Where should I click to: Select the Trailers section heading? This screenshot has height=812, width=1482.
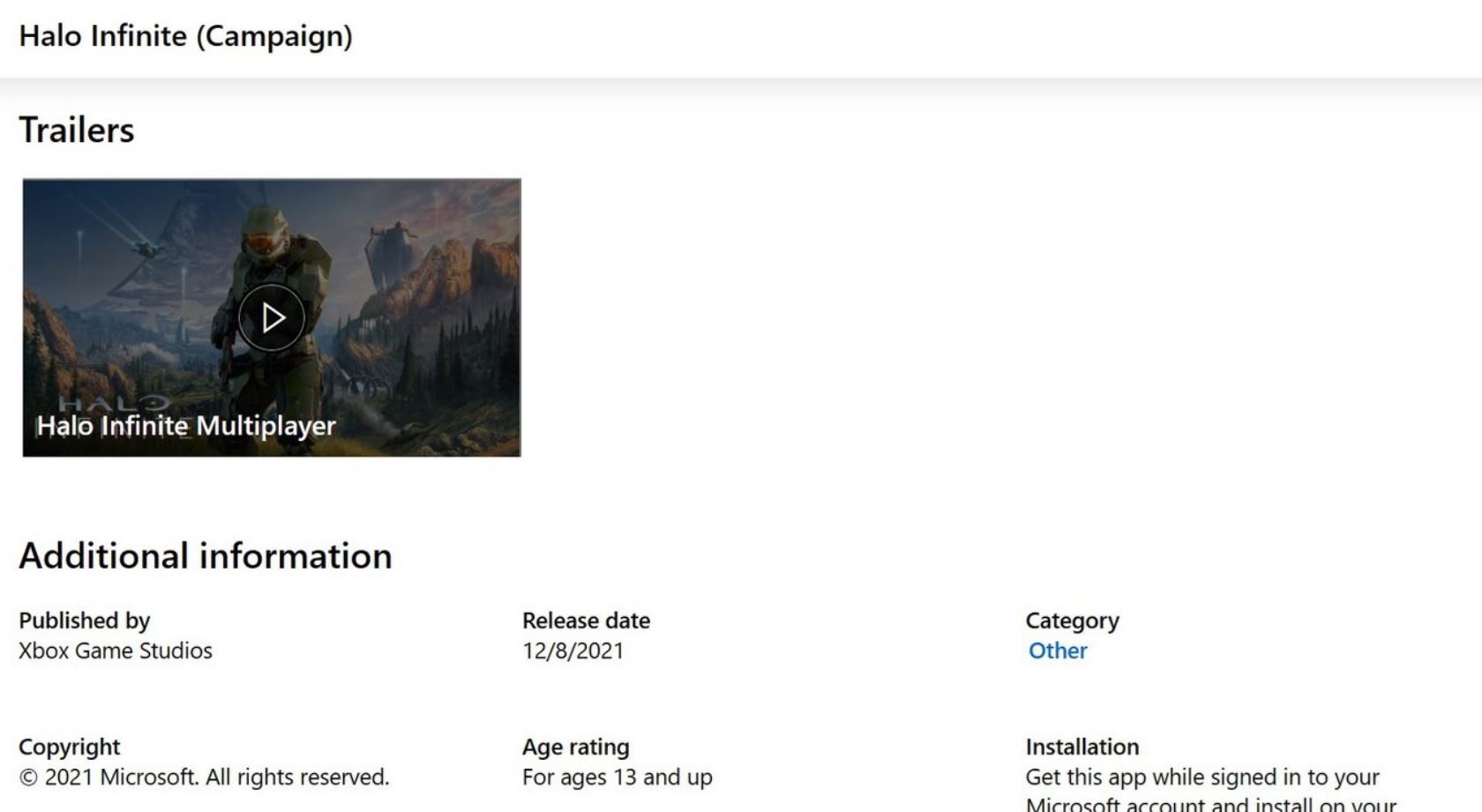pos(77,130)
